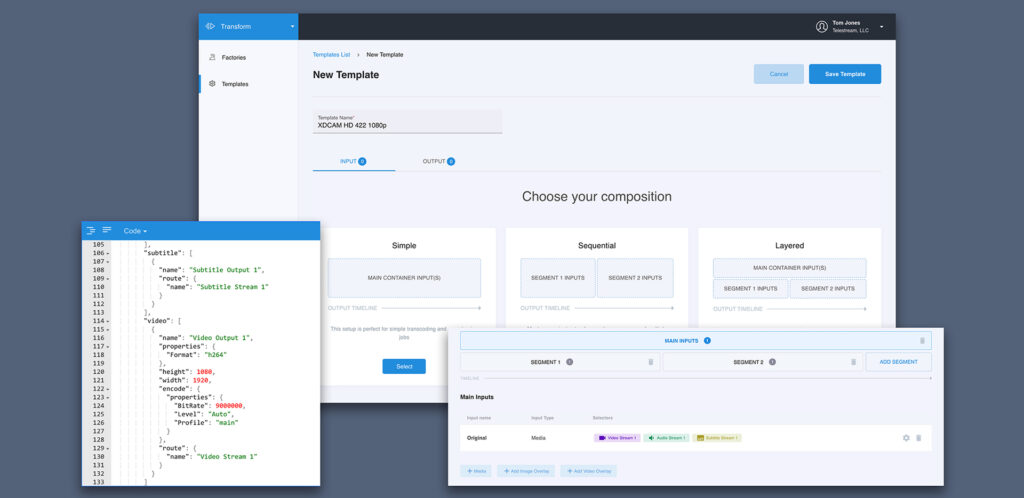Focus the Template Name input field
1024x498 pixels.
point(408,122)
